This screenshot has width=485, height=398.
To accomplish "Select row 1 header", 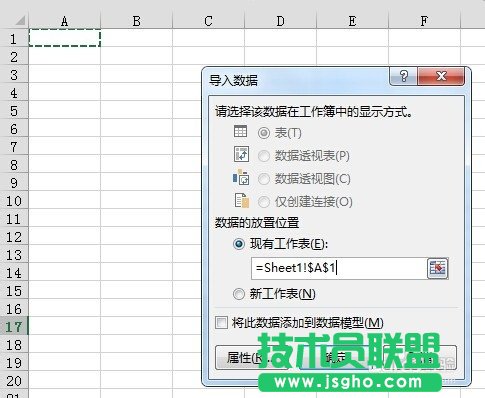I will click(x=14, y=38).
